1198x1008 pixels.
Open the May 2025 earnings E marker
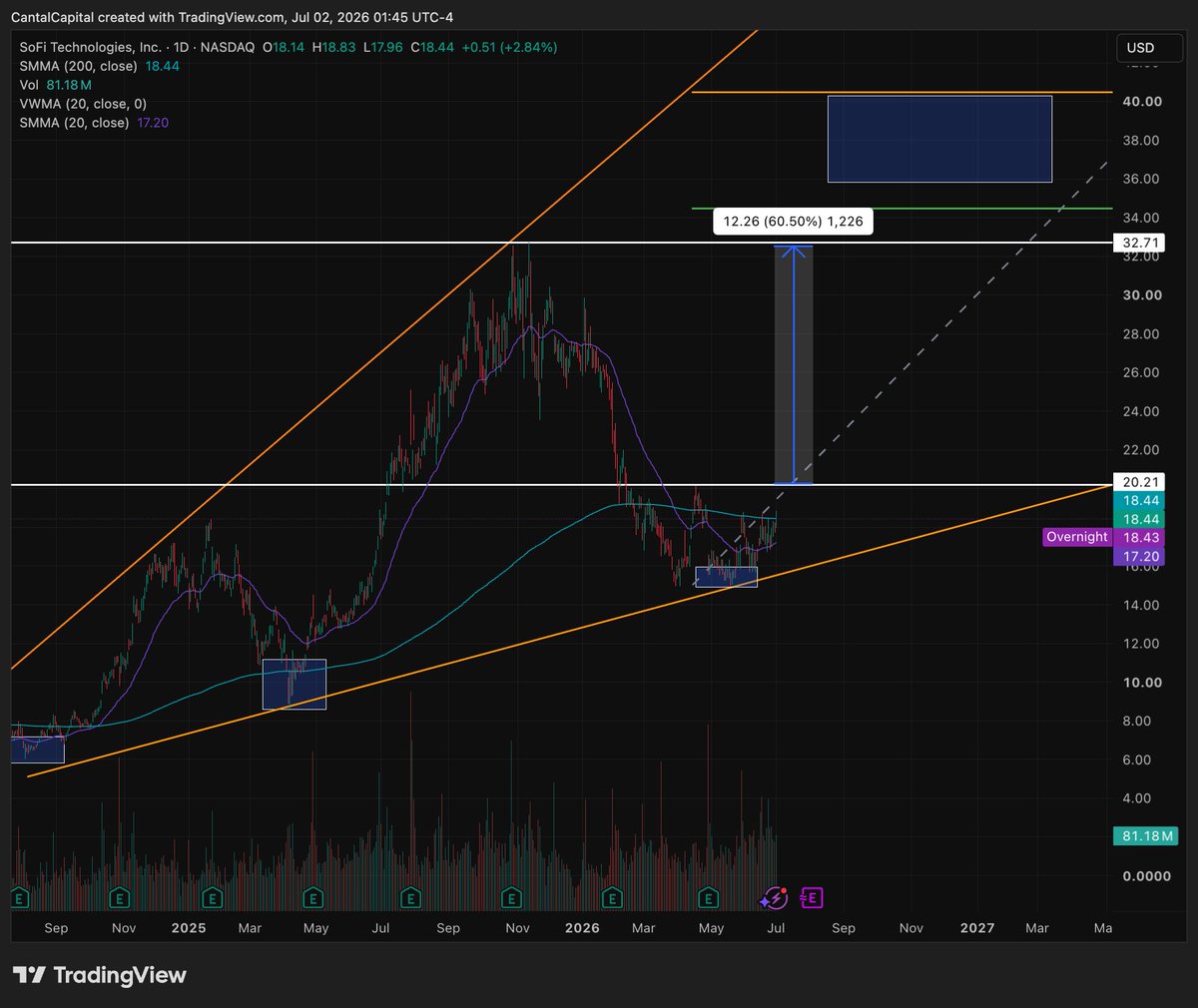(313, 898)
